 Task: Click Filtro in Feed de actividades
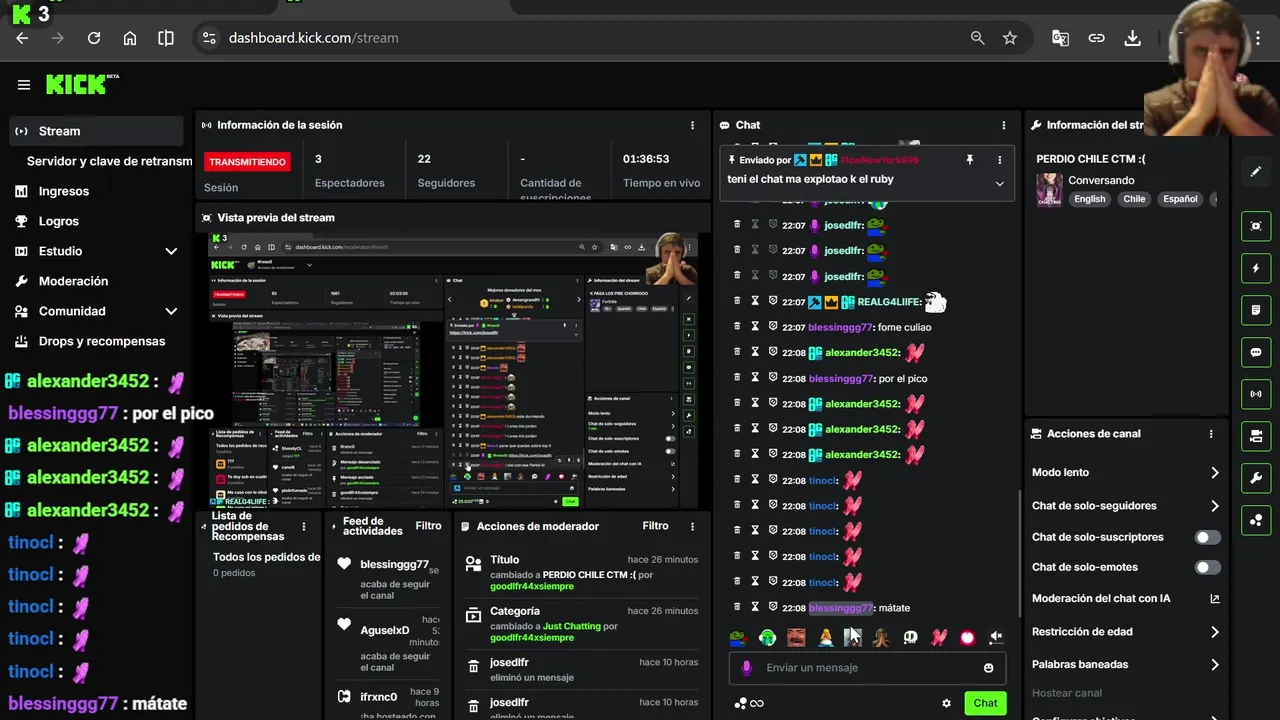[x=428, y=526]
